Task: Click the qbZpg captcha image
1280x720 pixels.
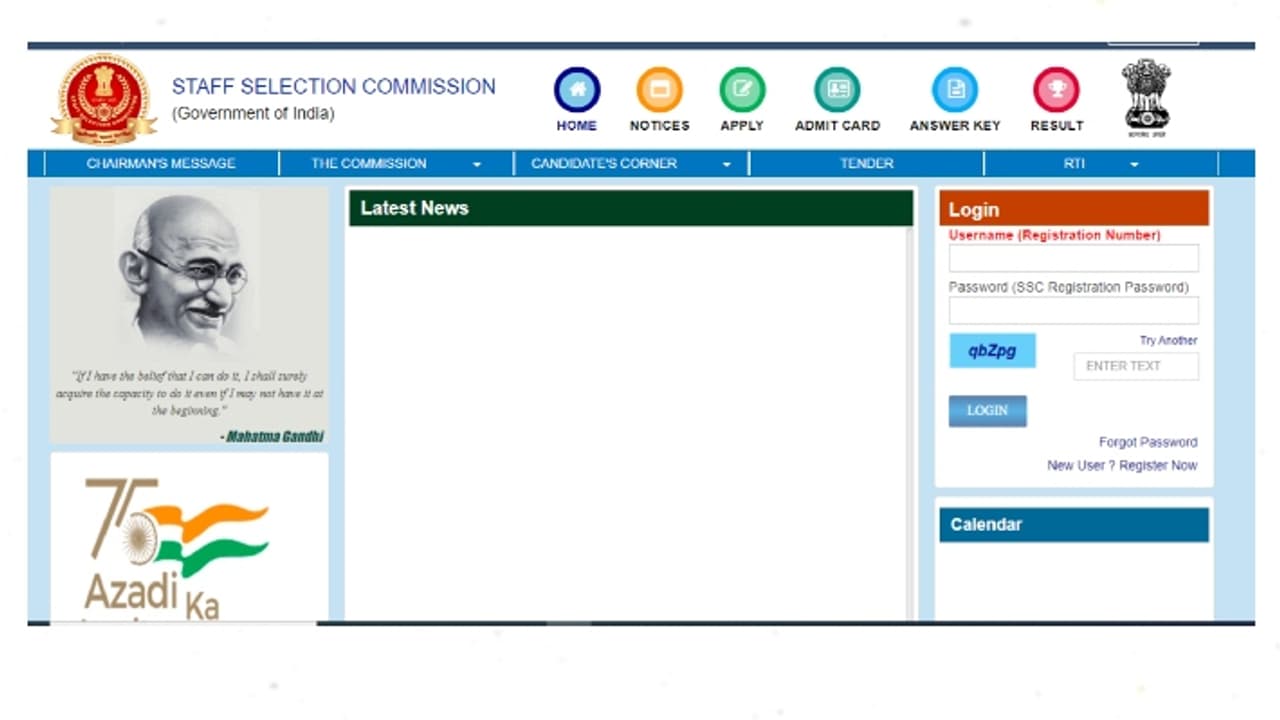Action: [x=992, y=350]
